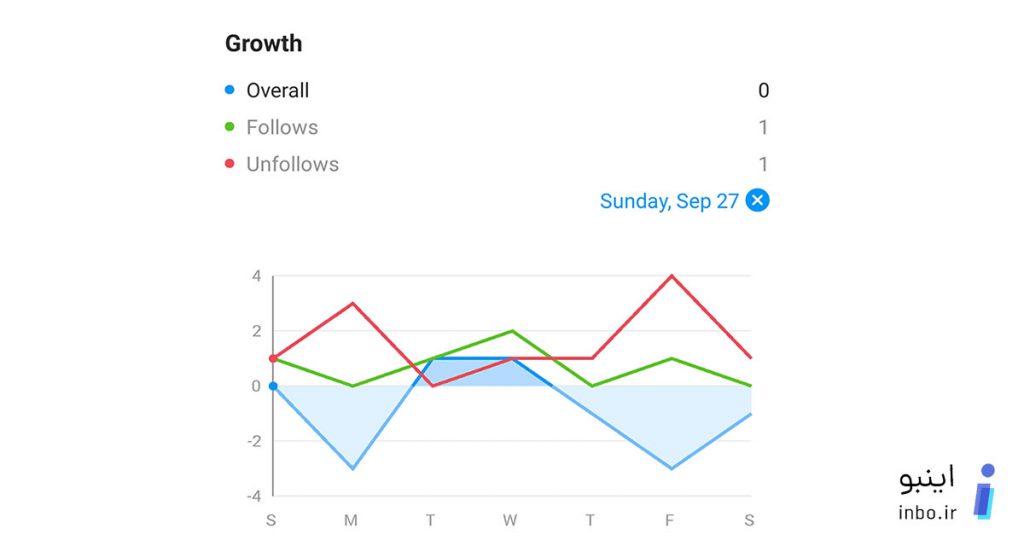Image resolution: width=1024 pixels, height=546 pixels.
Task: Click the blue data point at zero
Action: (x=273, y=386)
